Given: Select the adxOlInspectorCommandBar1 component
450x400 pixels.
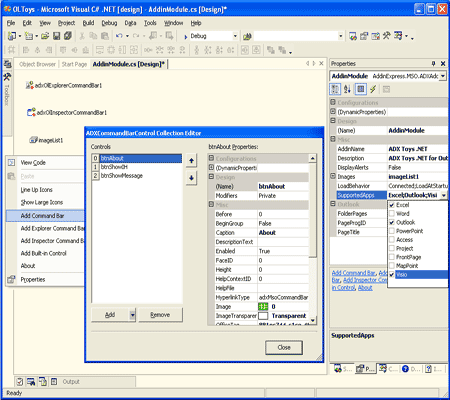Looking at the screenshot, I should [67, 112].
